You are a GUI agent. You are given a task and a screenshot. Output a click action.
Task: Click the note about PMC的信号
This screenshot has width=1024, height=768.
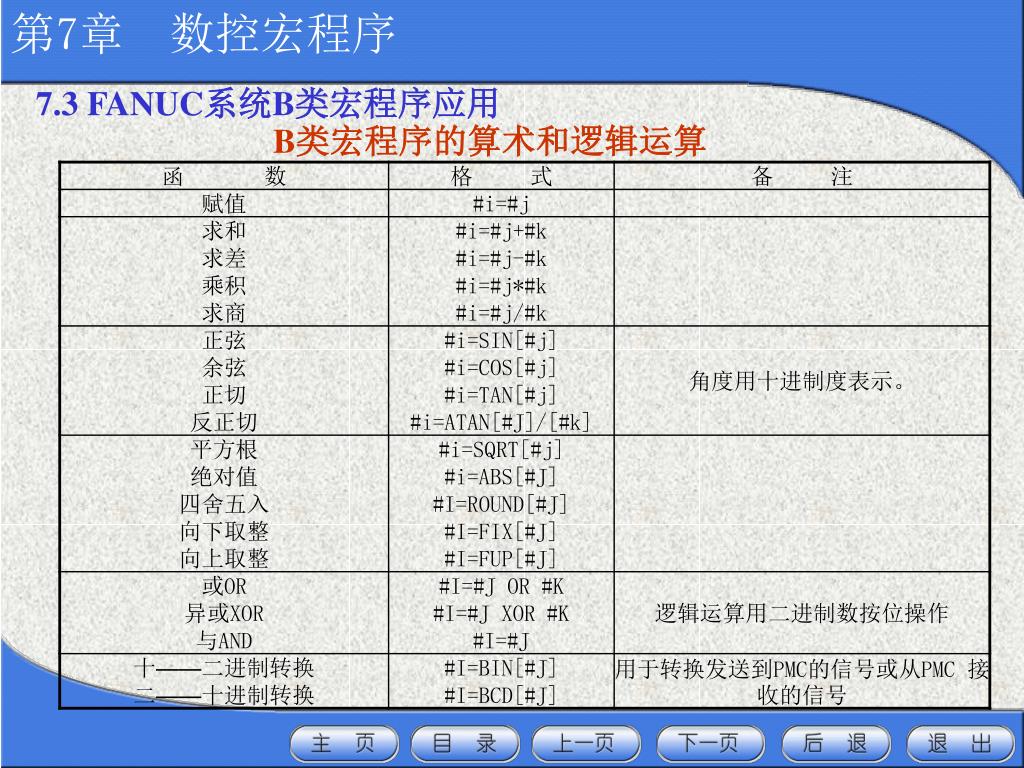(802, 682)
